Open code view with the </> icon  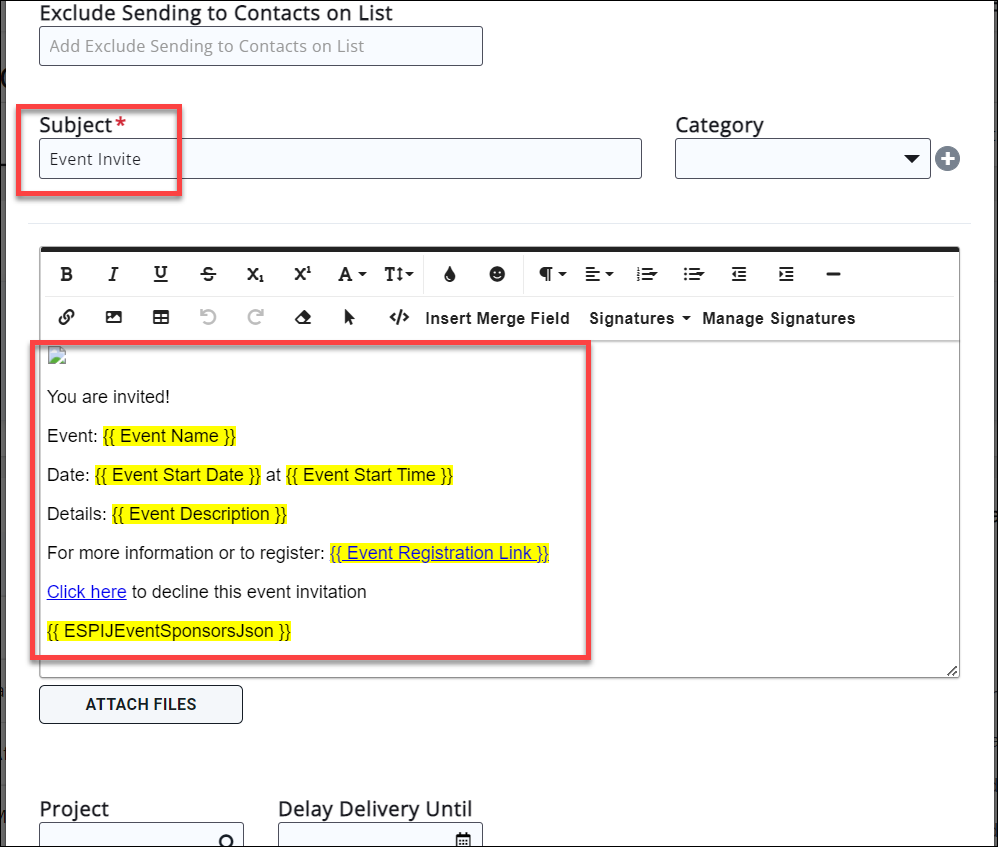coord(399,317)
